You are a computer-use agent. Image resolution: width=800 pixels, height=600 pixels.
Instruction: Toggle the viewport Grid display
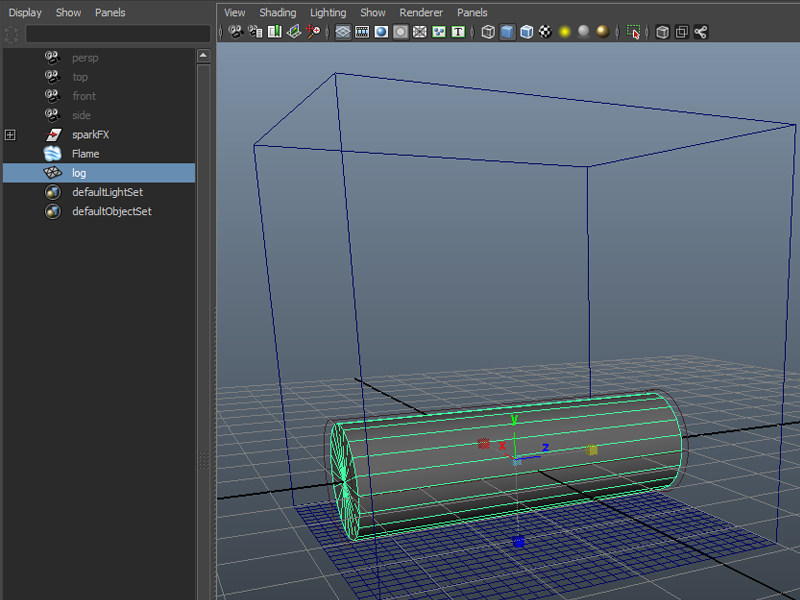(x=343, y=32)
